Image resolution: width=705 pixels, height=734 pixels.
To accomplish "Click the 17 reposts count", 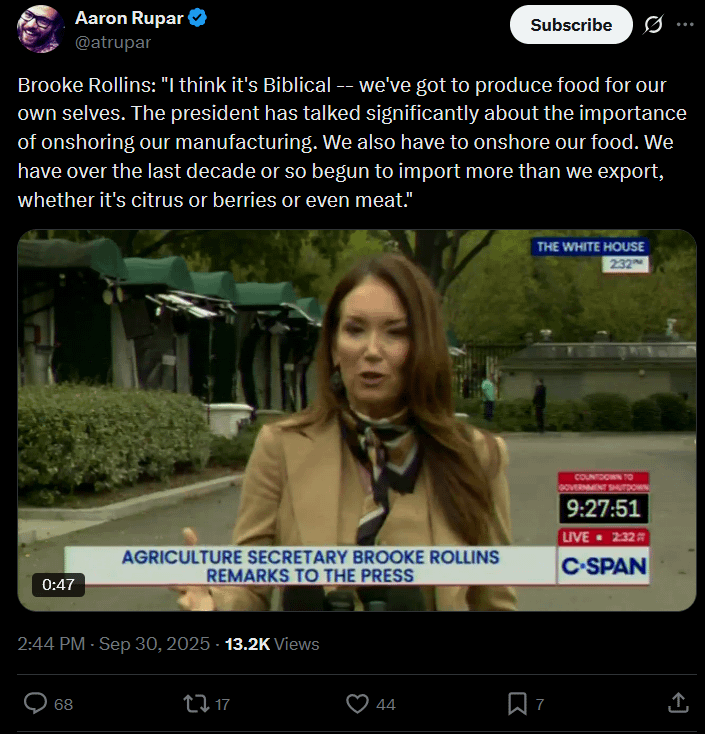I will [223, 705].
